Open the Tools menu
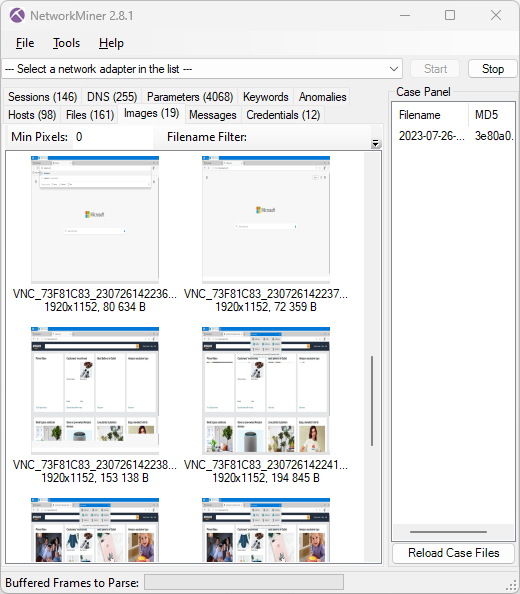520x594 pixels. (x=66, y=43)
